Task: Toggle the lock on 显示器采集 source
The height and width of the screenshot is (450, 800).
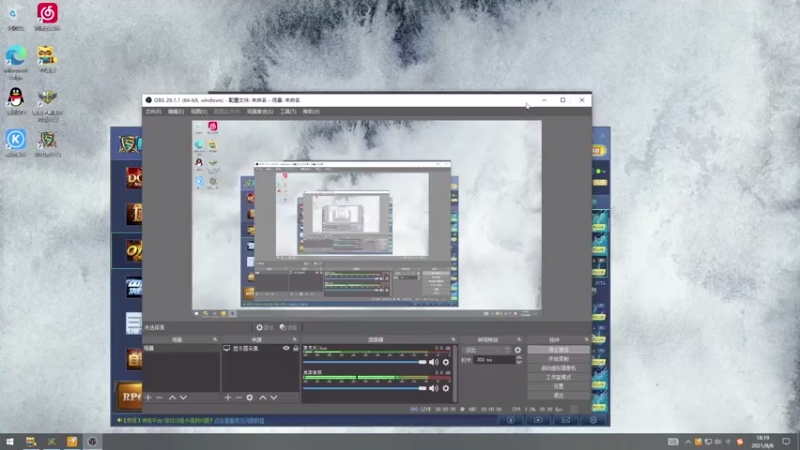Action: point(295,348)
